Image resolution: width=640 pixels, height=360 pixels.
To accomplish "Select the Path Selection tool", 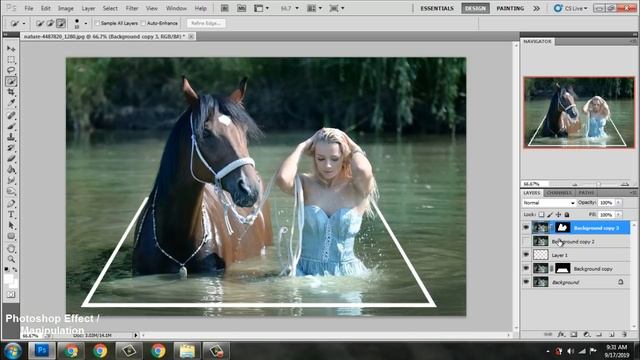I will (11, 225).
